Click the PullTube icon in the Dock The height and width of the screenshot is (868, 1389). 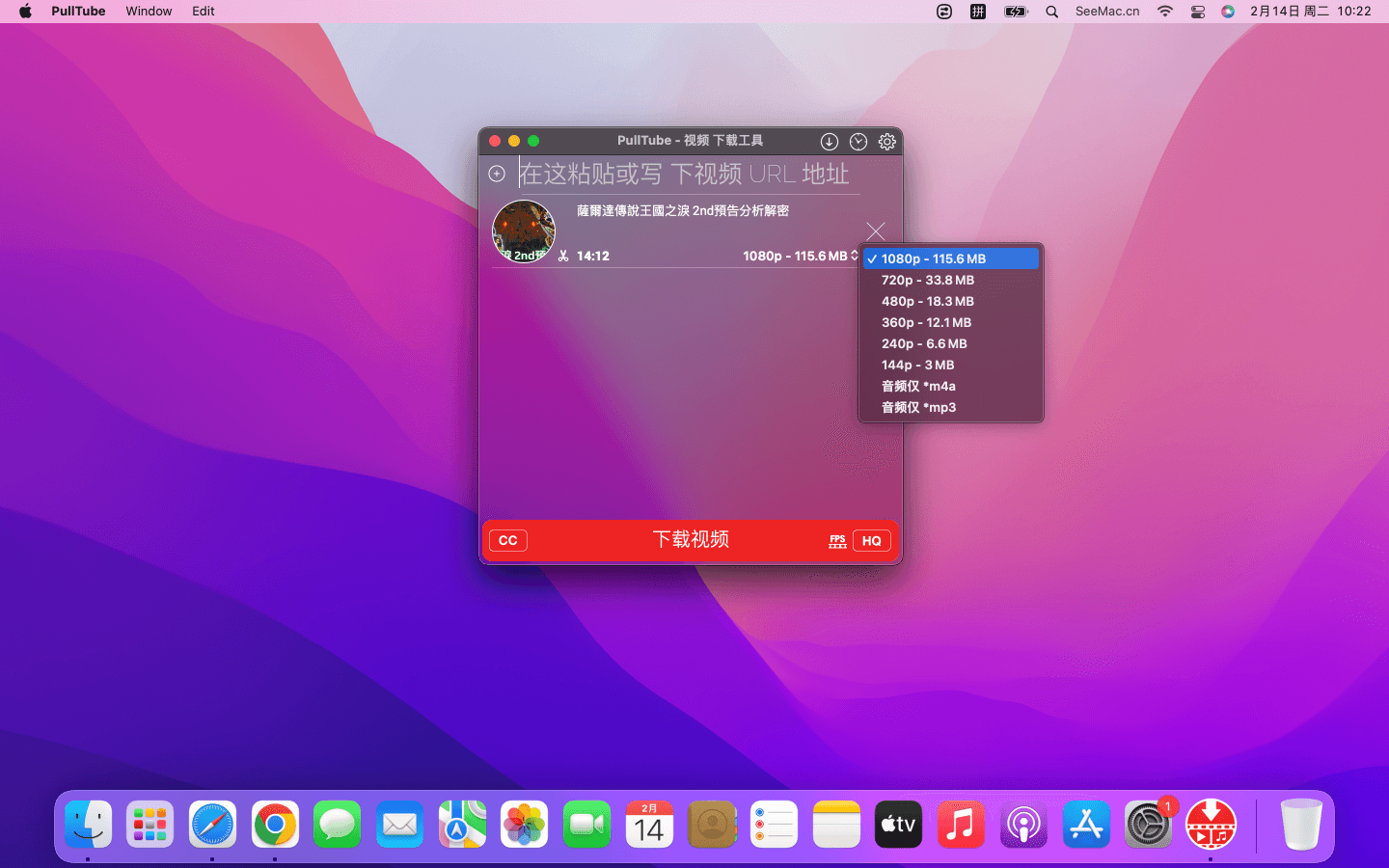[1211, 825]
